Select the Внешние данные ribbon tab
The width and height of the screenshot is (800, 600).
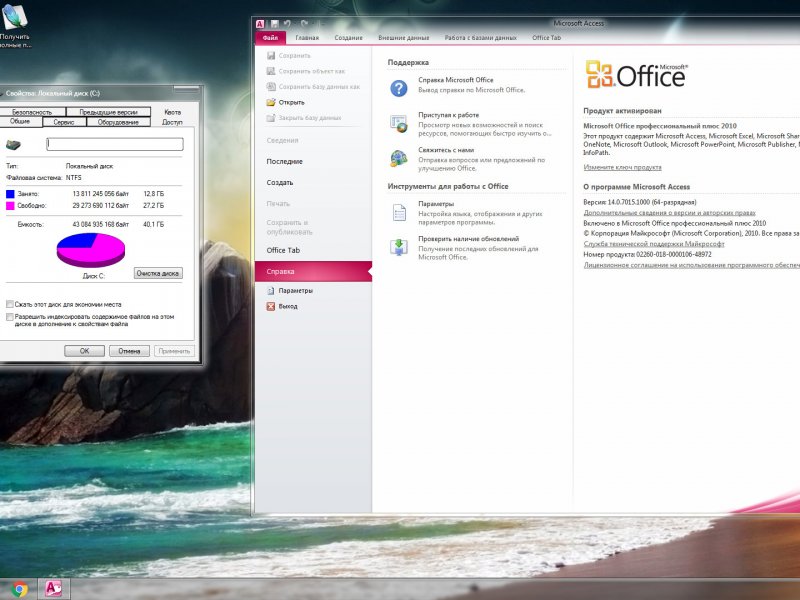click(x=404, y=38)
